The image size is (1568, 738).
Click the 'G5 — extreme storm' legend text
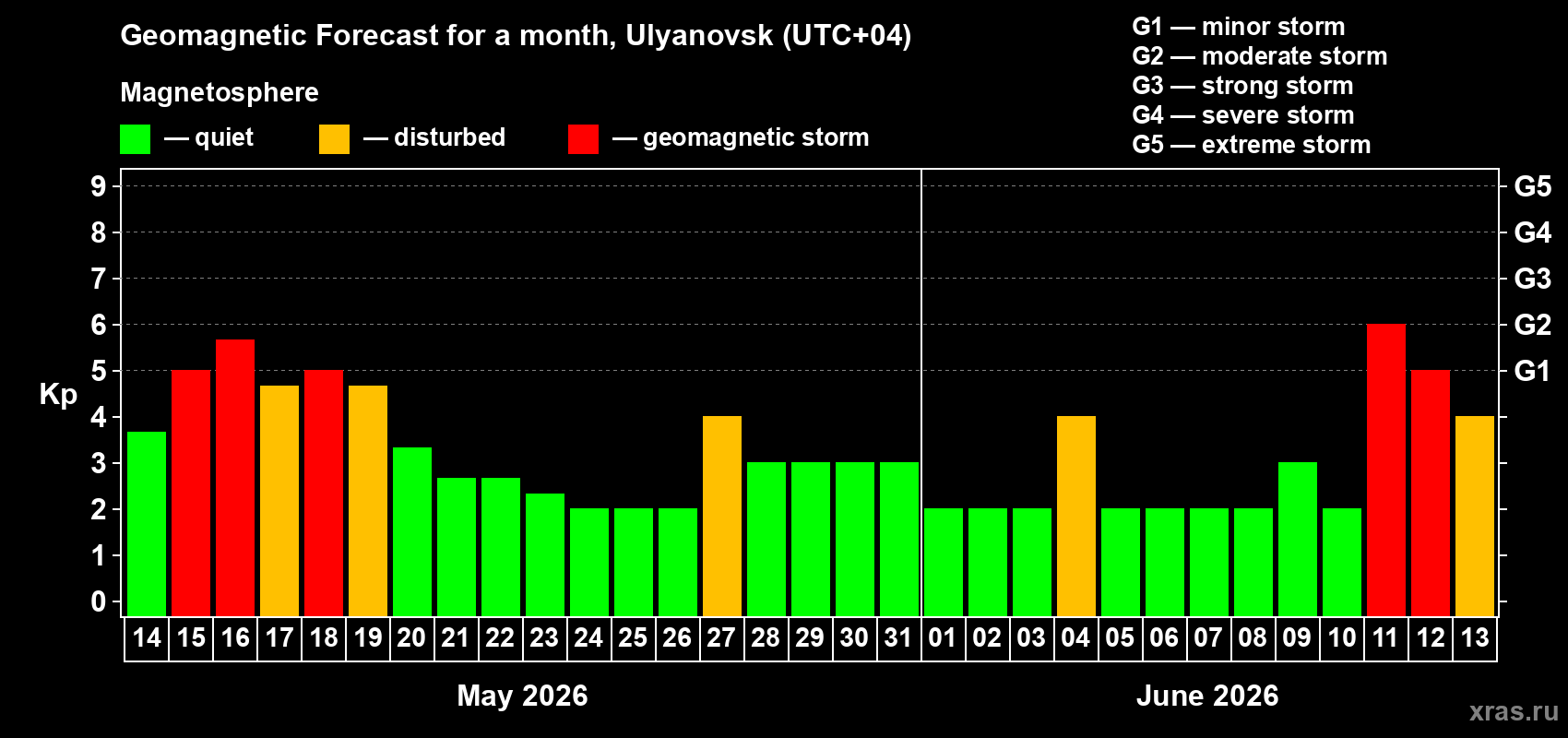click(1252, 145)
